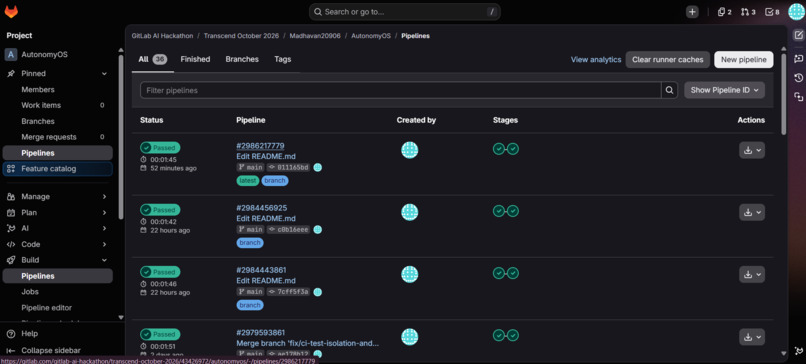Click the search magnifier in Filter pipelines
Screen dimensions: 806x364
(669, 90)
